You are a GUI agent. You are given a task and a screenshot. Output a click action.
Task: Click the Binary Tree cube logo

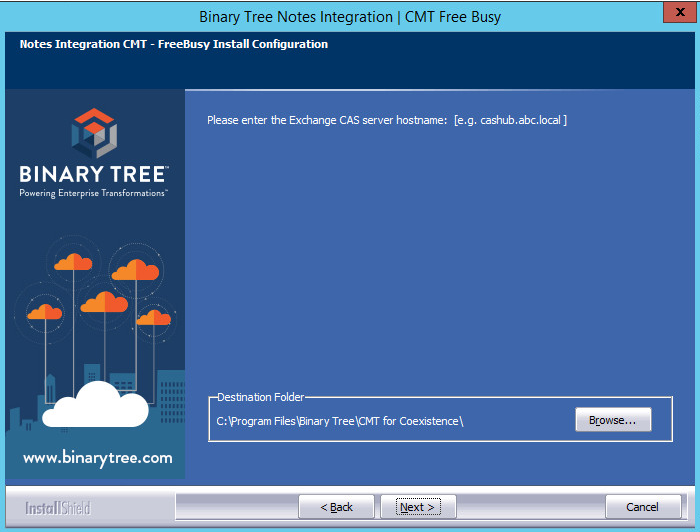(x=94, y=133)
